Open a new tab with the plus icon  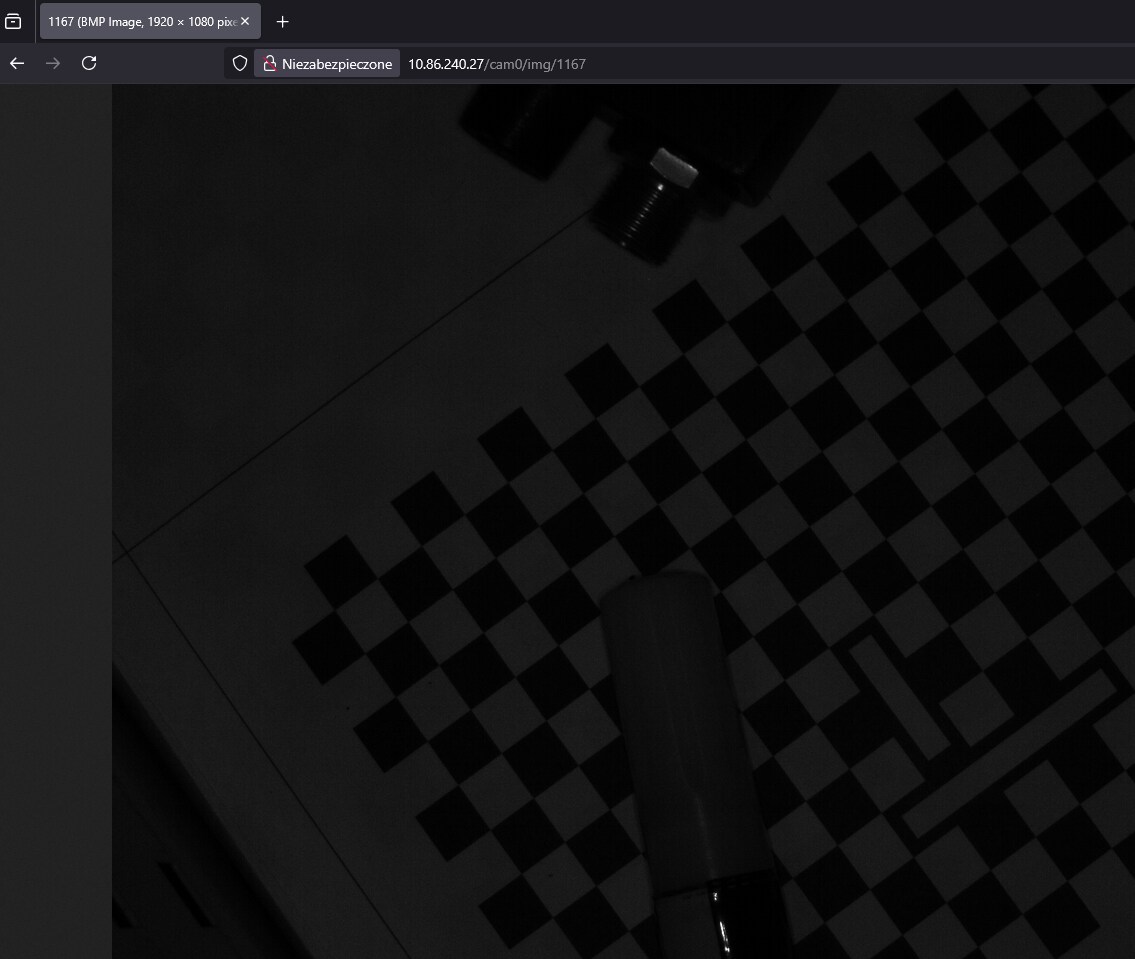tap(282, 21)
